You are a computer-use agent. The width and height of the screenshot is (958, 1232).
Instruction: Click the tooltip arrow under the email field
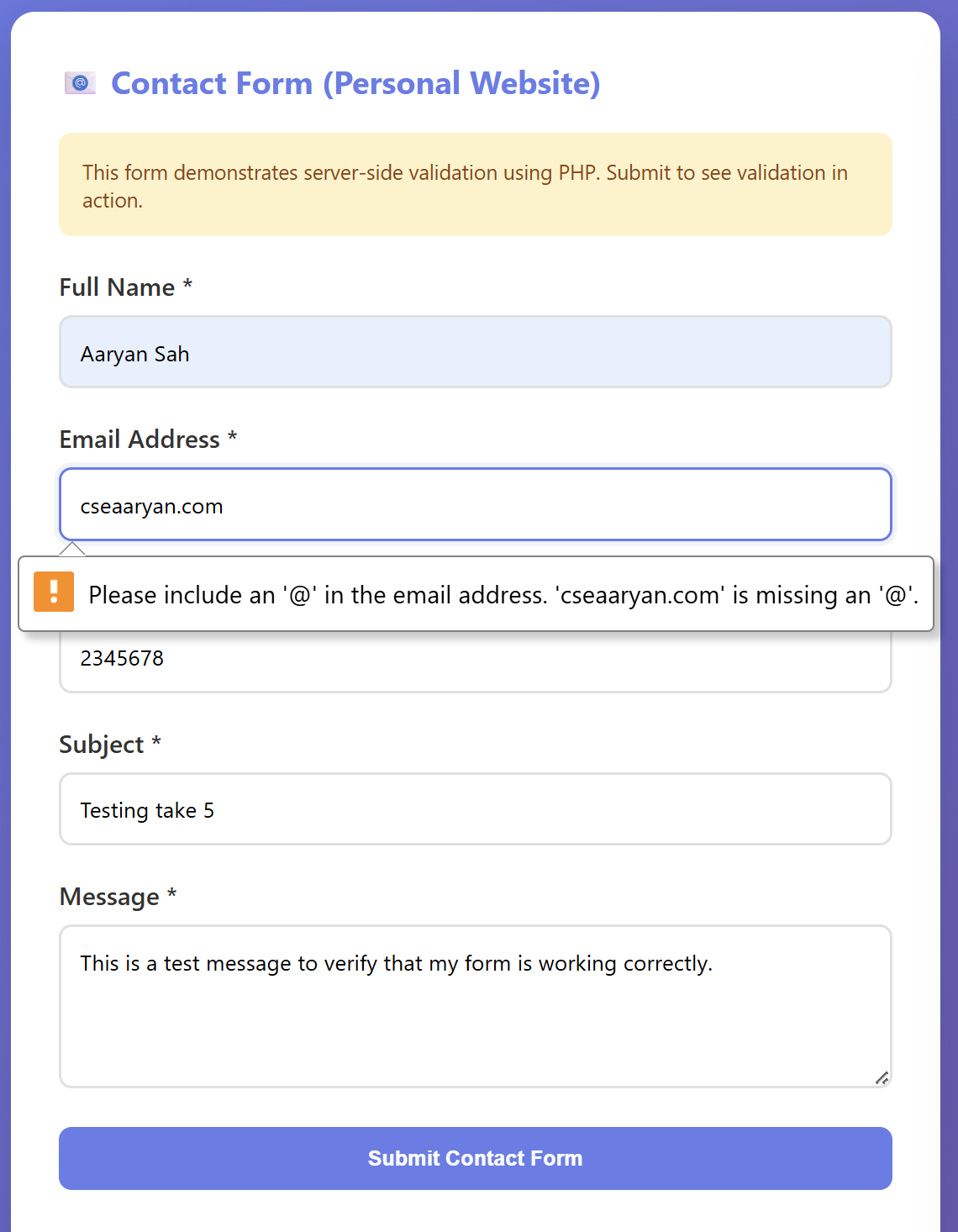[74, 550]
